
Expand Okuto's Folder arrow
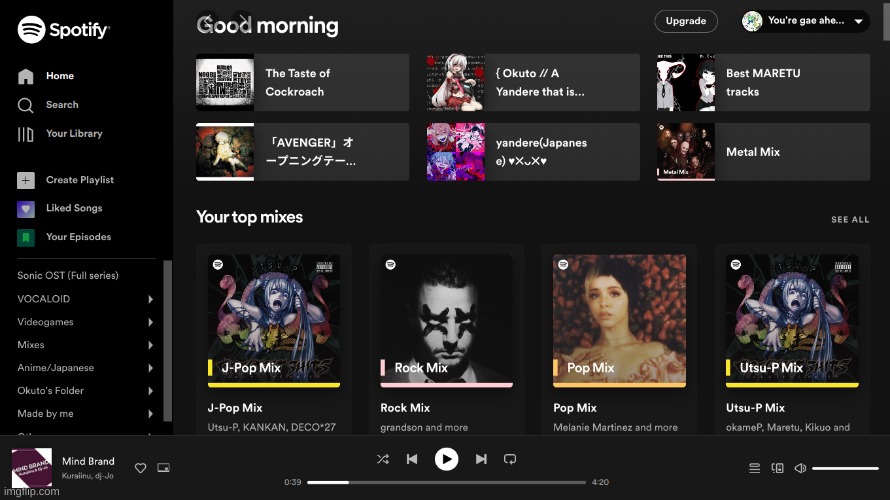coord(150,391)
